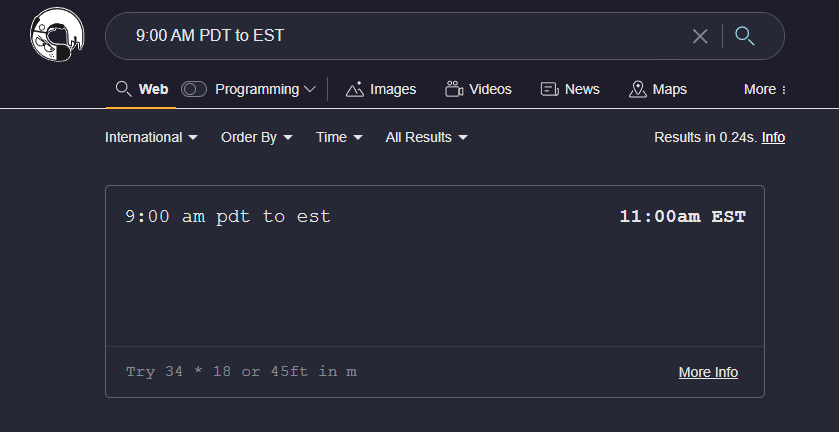Expand the Programming chevron dropdown
The height and width of the screenshot is (432, 839).
tap(310, 89)
